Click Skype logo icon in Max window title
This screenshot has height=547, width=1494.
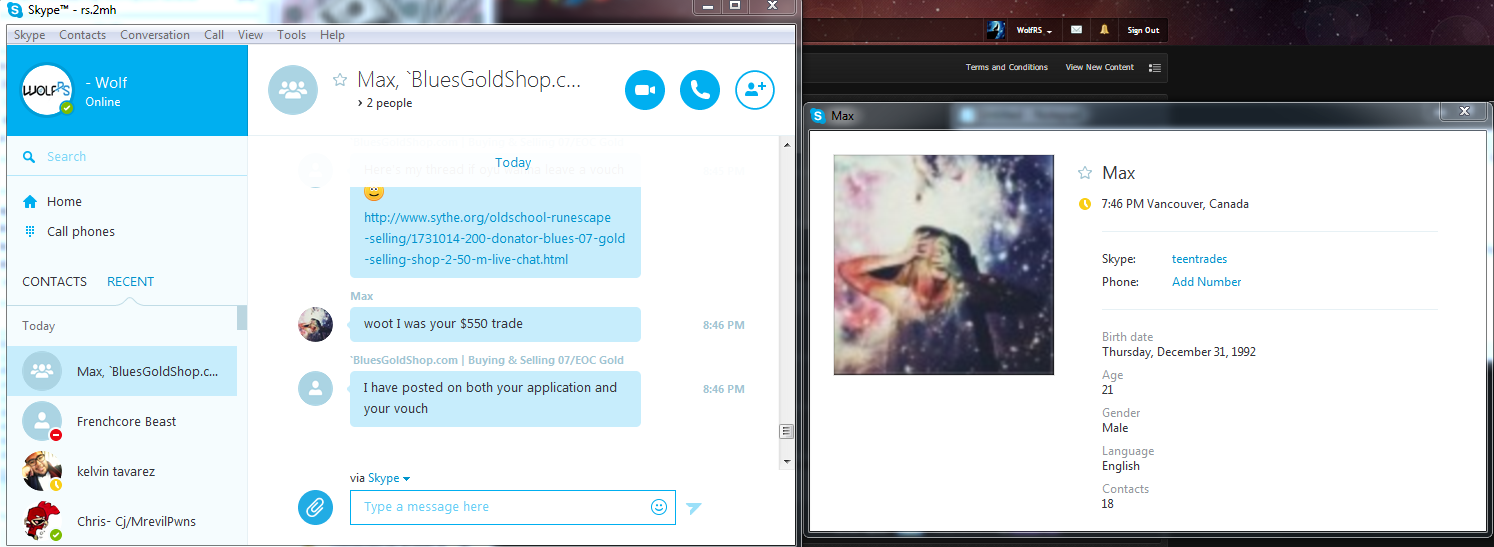click(817, 115)
